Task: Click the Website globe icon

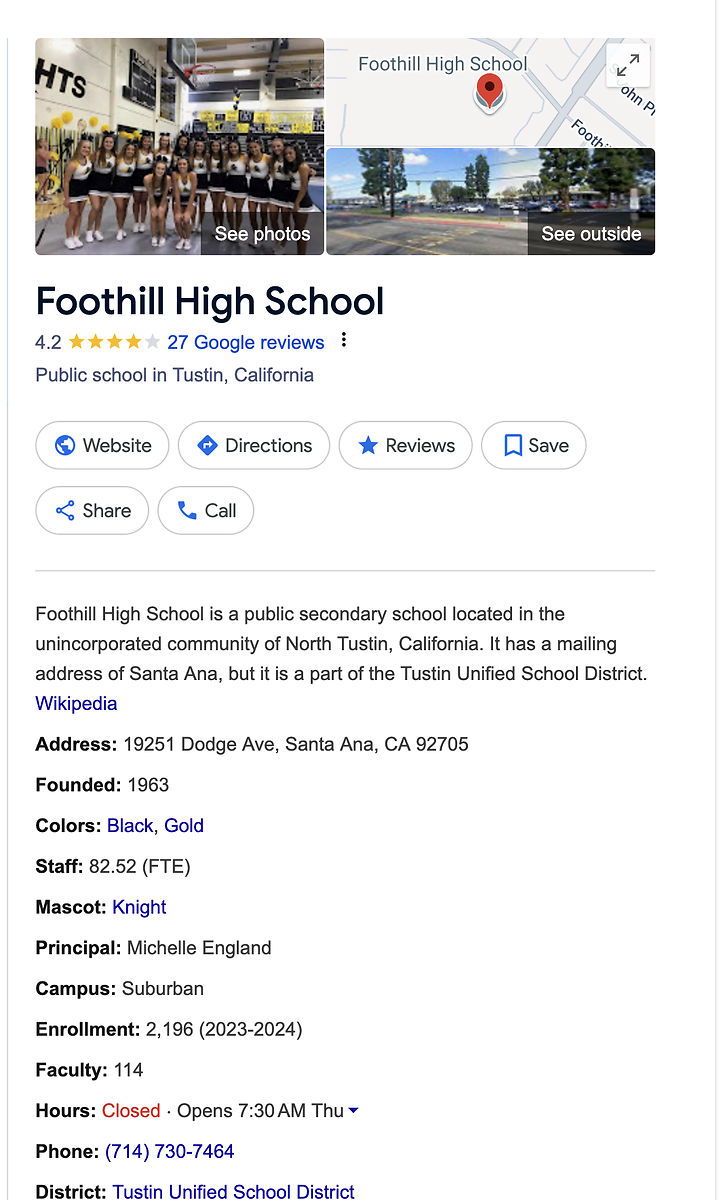Action: click(65, 446)
